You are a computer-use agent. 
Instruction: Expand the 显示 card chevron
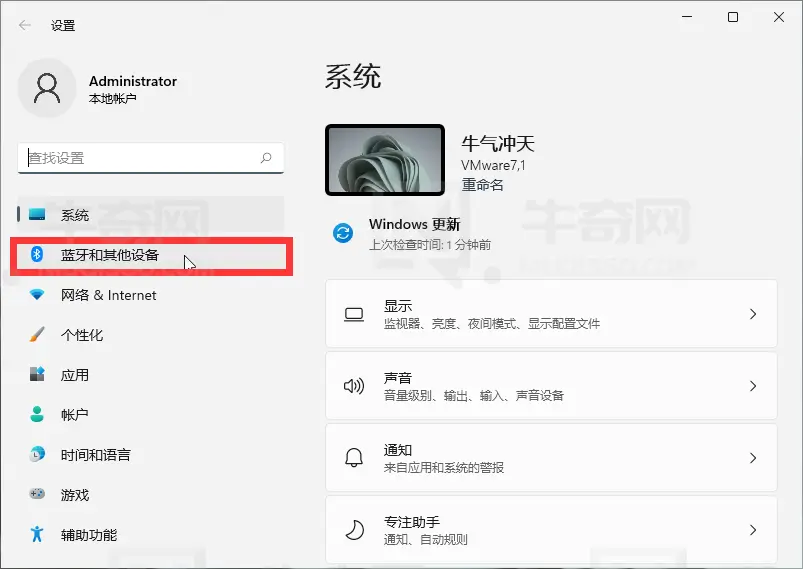pyautogui.click(x=753, y=314)
